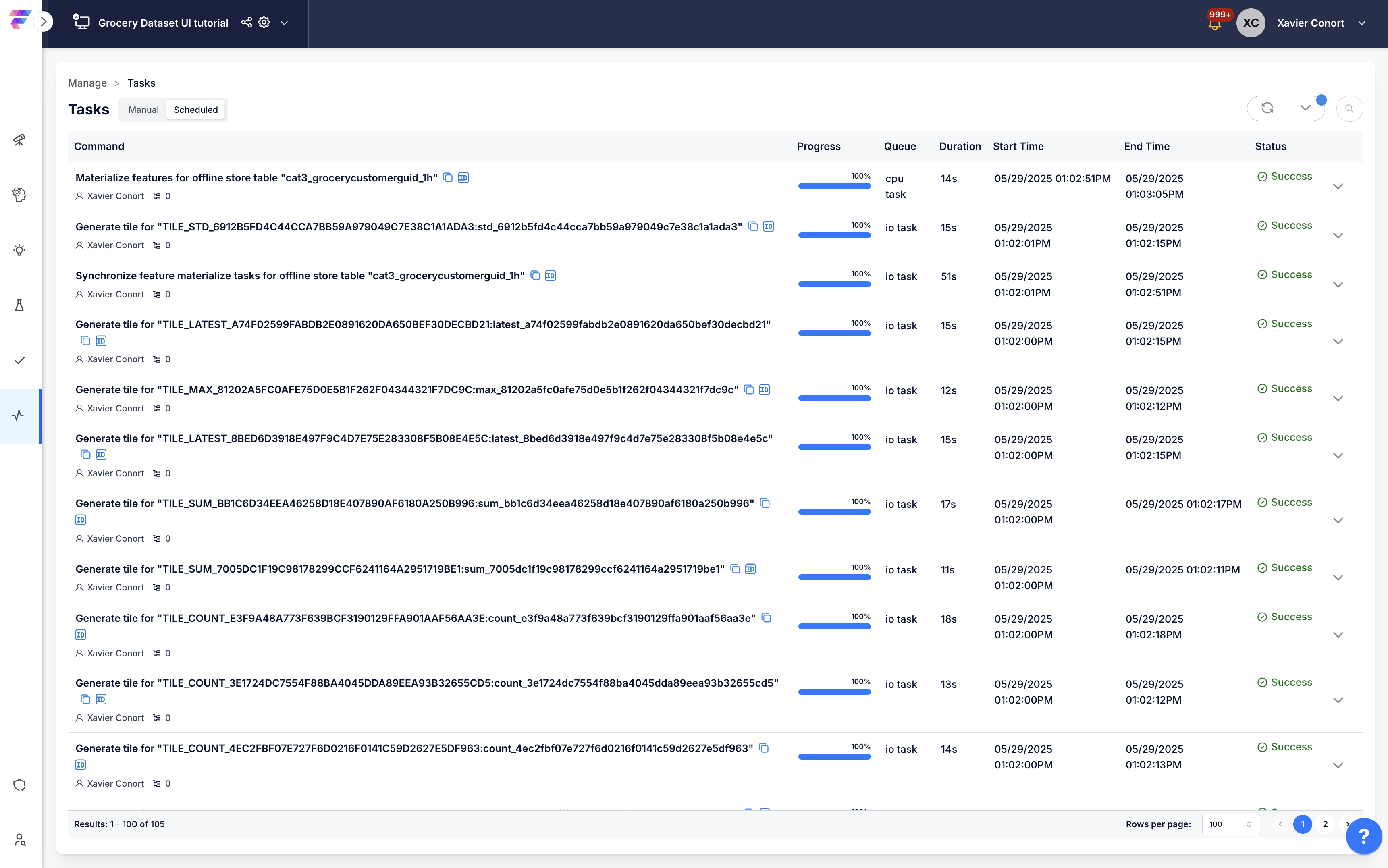1388x868 pixels.
Task: Click progress bar of TILE_SUM_7005DC task
Action: (x=834, y=577)
